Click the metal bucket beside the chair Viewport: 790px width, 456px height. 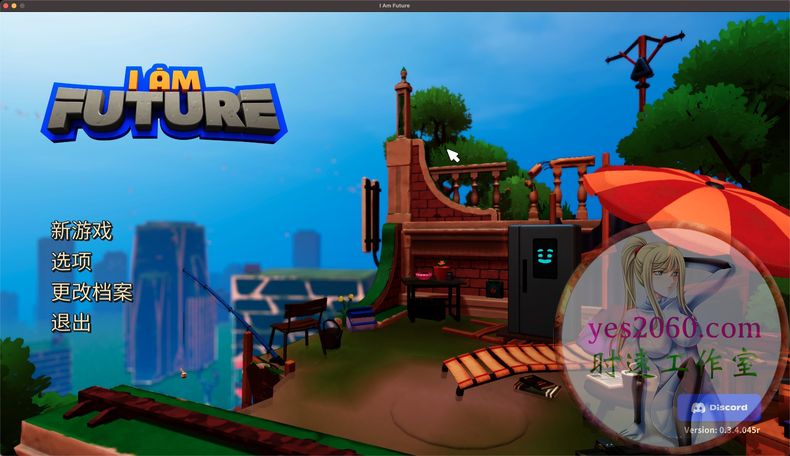(x=329, y=336)
